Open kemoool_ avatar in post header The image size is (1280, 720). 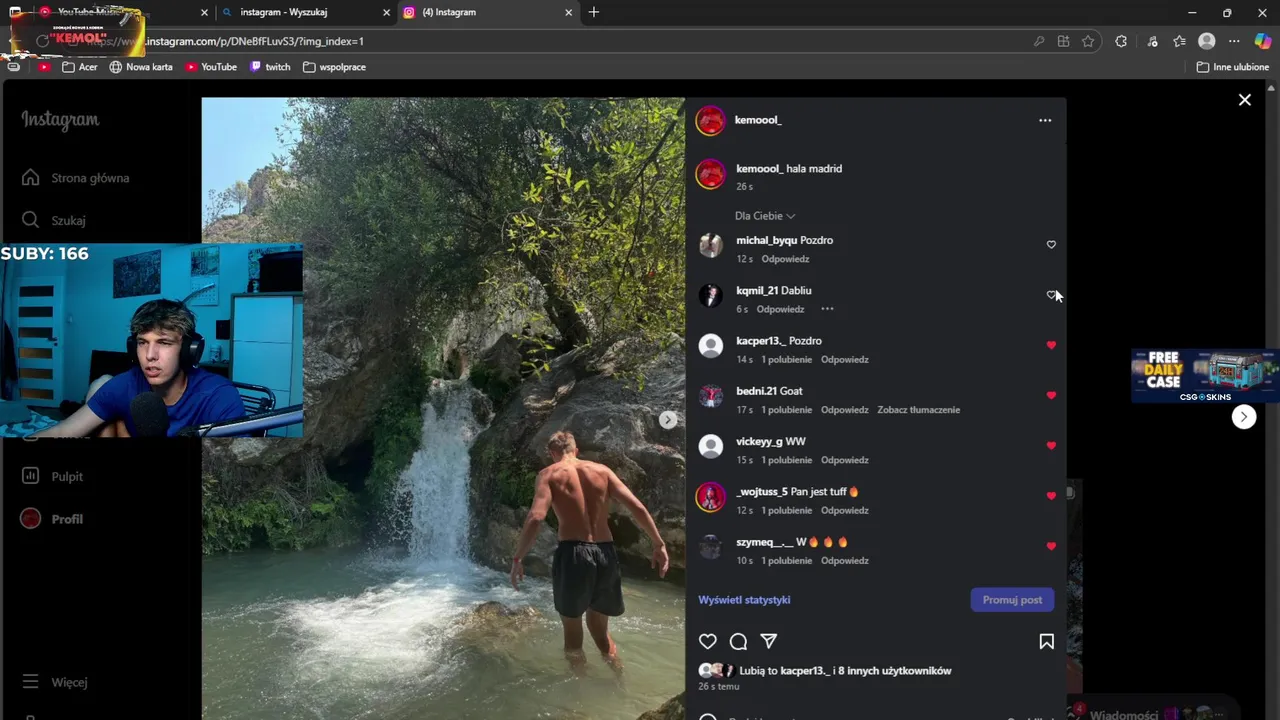[711, 120]
